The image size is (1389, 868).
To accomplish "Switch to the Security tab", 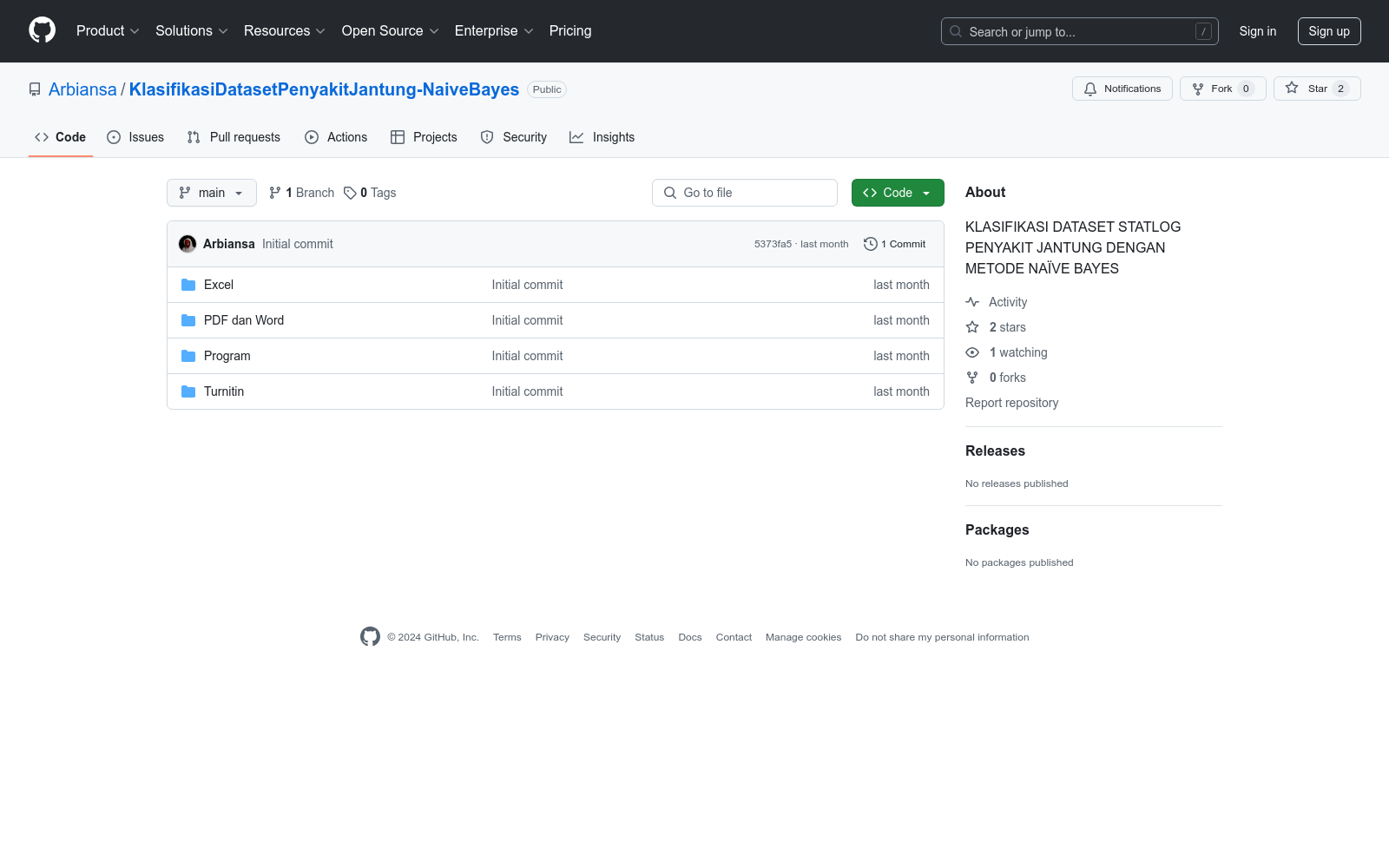I will pos(514,137).
